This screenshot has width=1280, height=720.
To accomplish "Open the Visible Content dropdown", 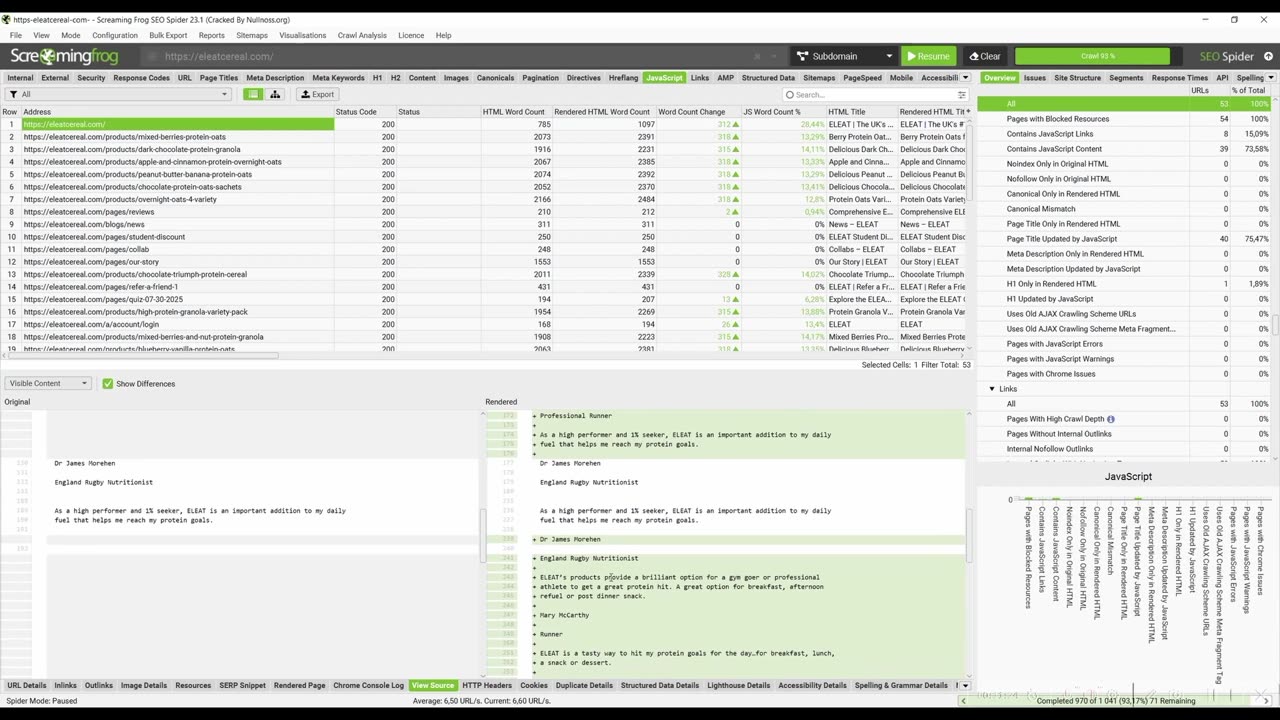I will click(47, 383).
